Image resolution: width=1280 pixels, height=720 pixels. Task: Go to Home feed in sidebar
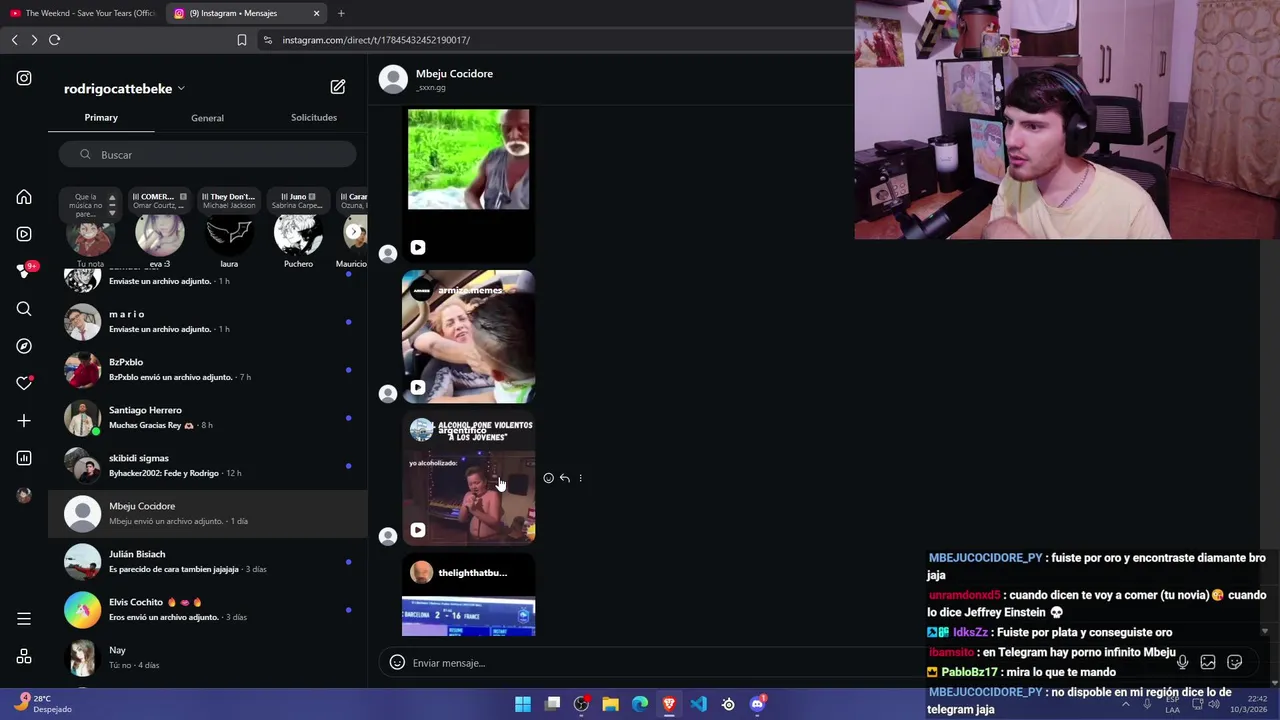click(x=24, y=197)
